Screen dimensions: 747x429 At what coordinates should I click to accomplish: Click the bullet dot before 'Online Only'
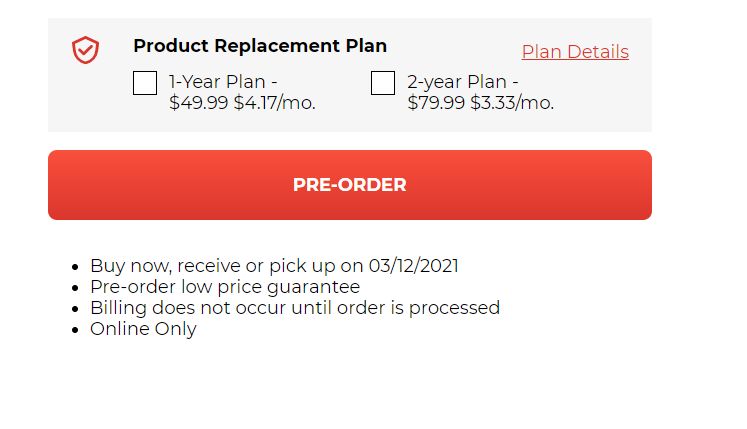pos(75,329)
